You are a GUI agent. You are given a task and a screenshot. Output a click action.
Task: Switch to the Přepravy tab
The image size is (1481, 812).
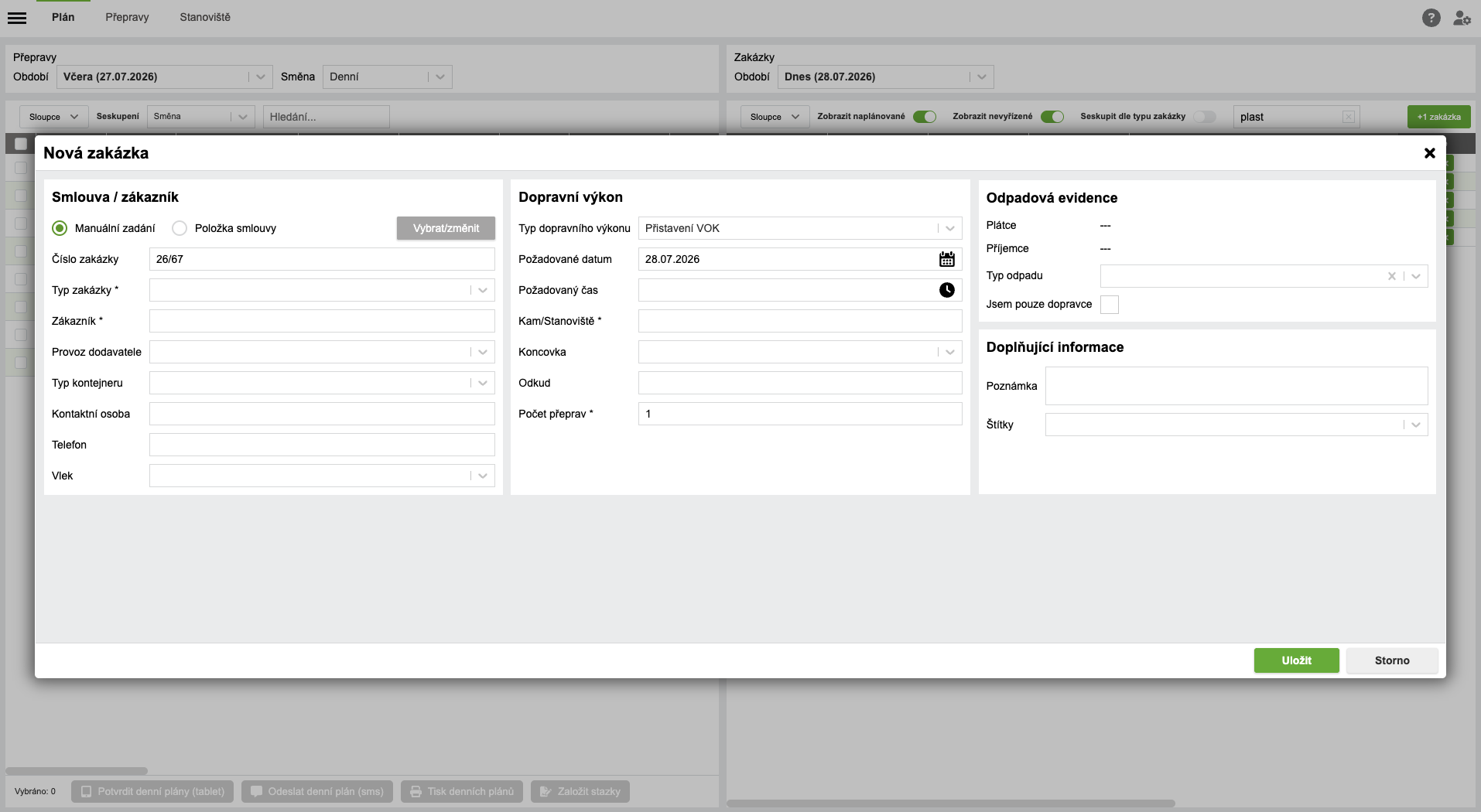(x=127, y=17)
